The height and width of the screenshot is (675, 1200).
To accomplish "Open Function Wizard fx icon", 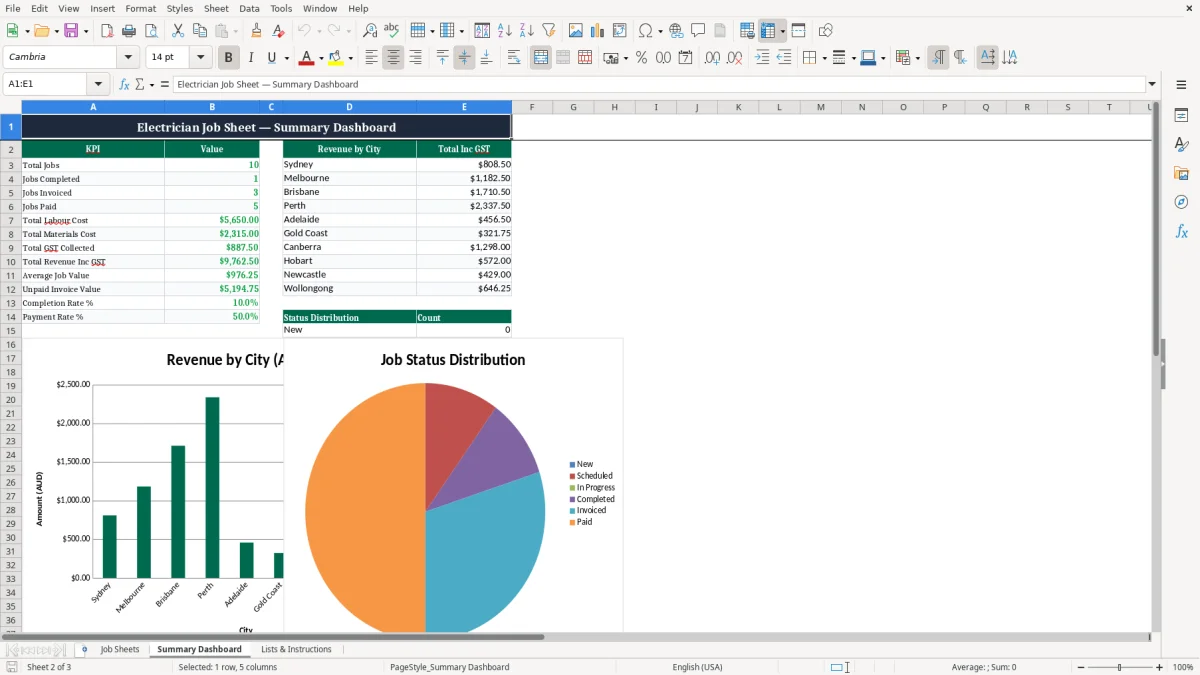I will pos(124,85).
